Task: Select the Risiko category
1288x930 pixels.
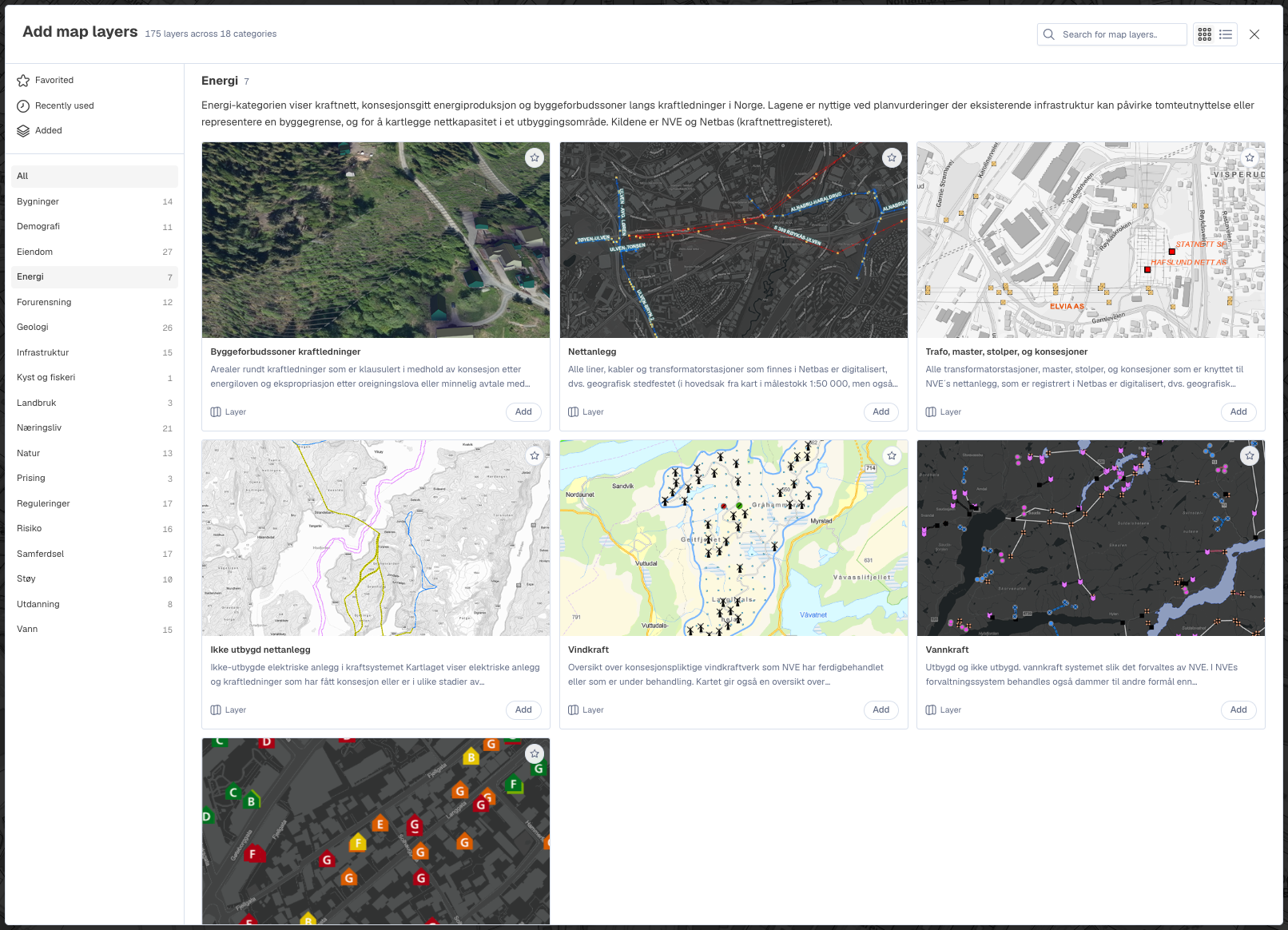Action: tap(94, 529)
